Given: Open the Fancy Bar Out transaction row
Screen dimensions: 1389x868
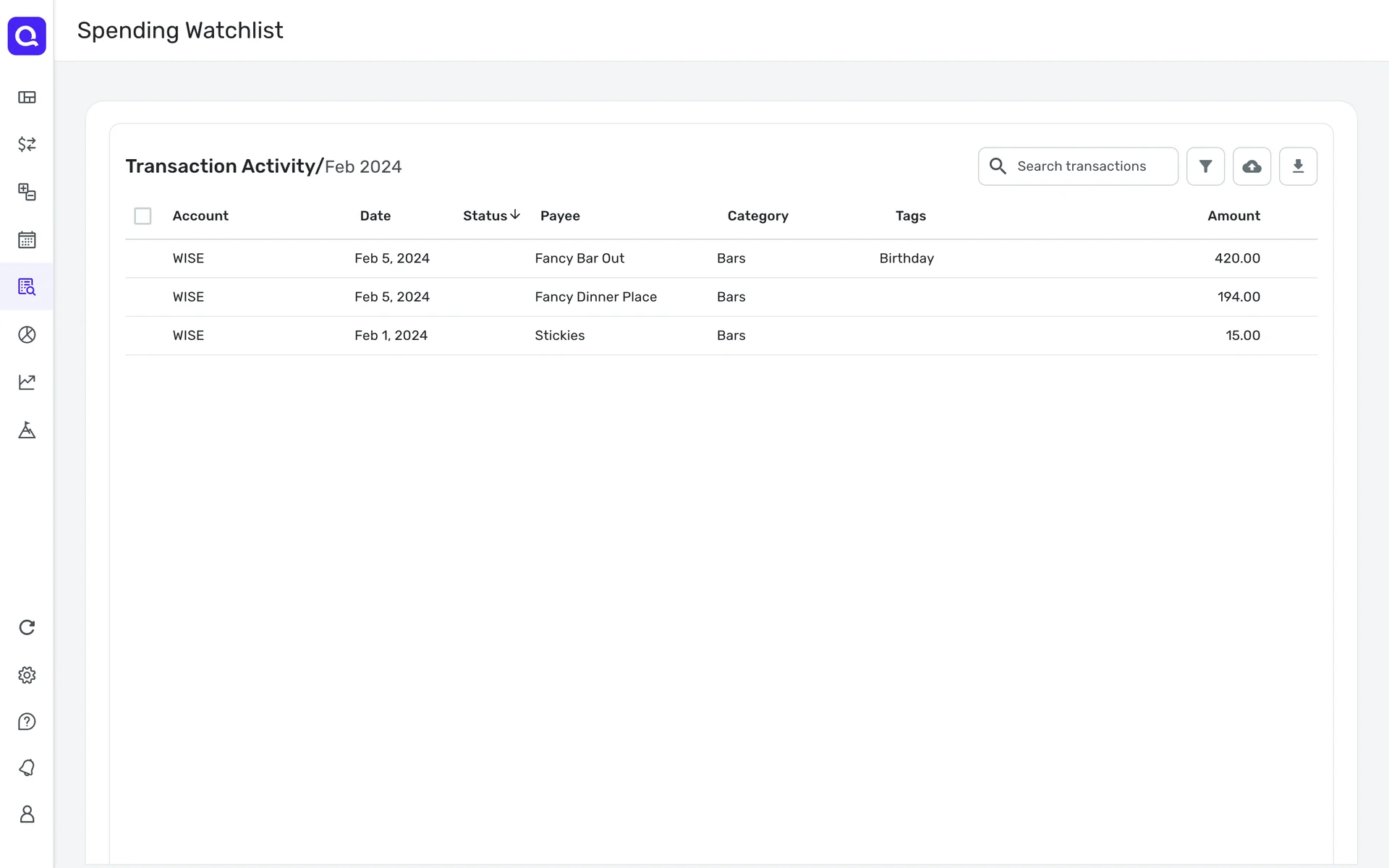Looking at the screenshot, I should [x=579, y=258].
